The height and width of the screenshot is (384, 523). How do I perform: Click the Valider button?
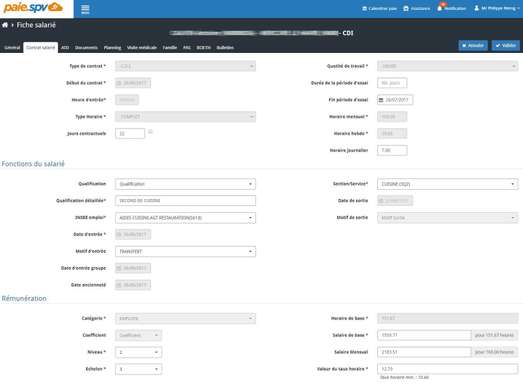(x=506, y=45)
